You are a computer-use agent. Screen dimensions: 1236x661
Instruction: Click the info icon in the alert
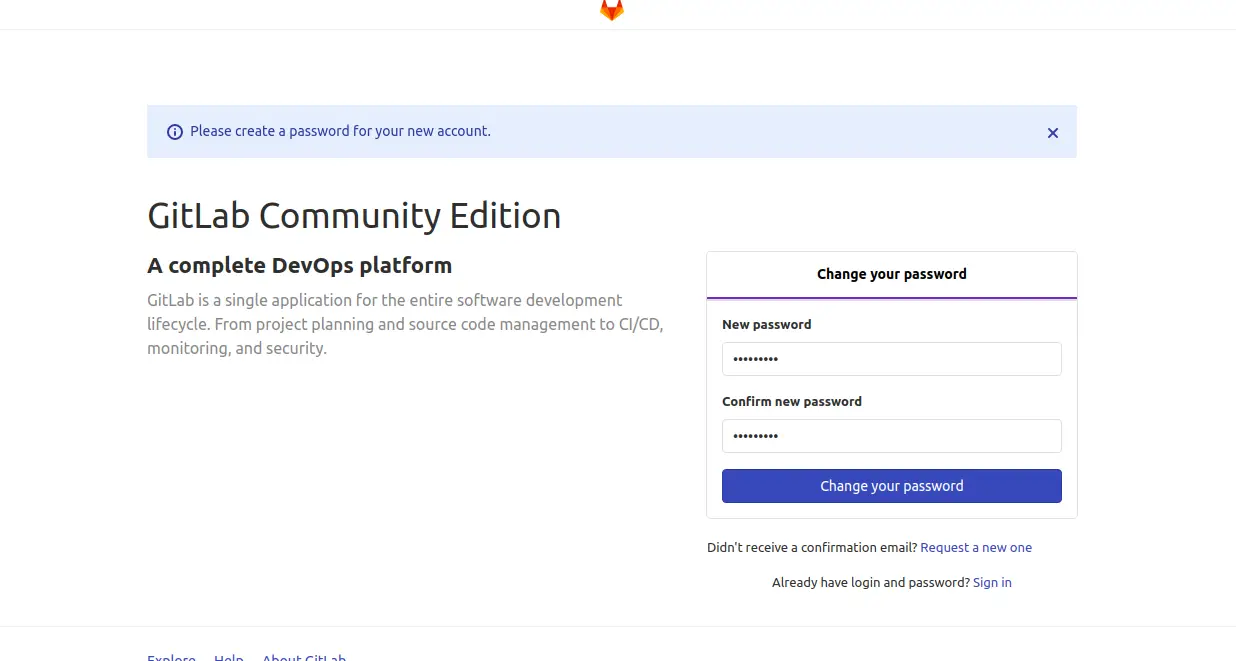pyautogui.click(x=175, y=132)
